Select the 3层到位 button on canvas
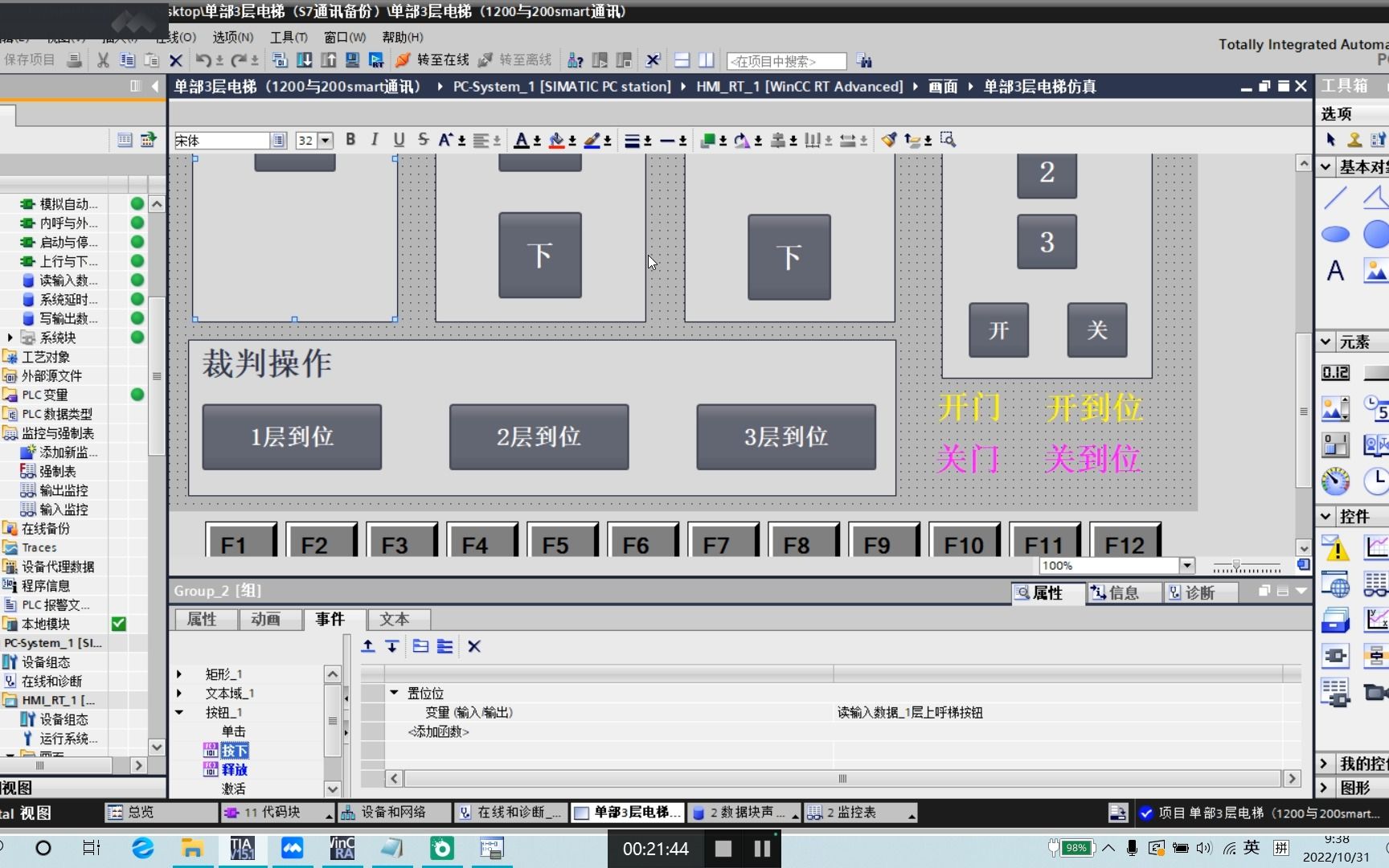The width and height of the screenshot is (1389, 868). (786, 437)
